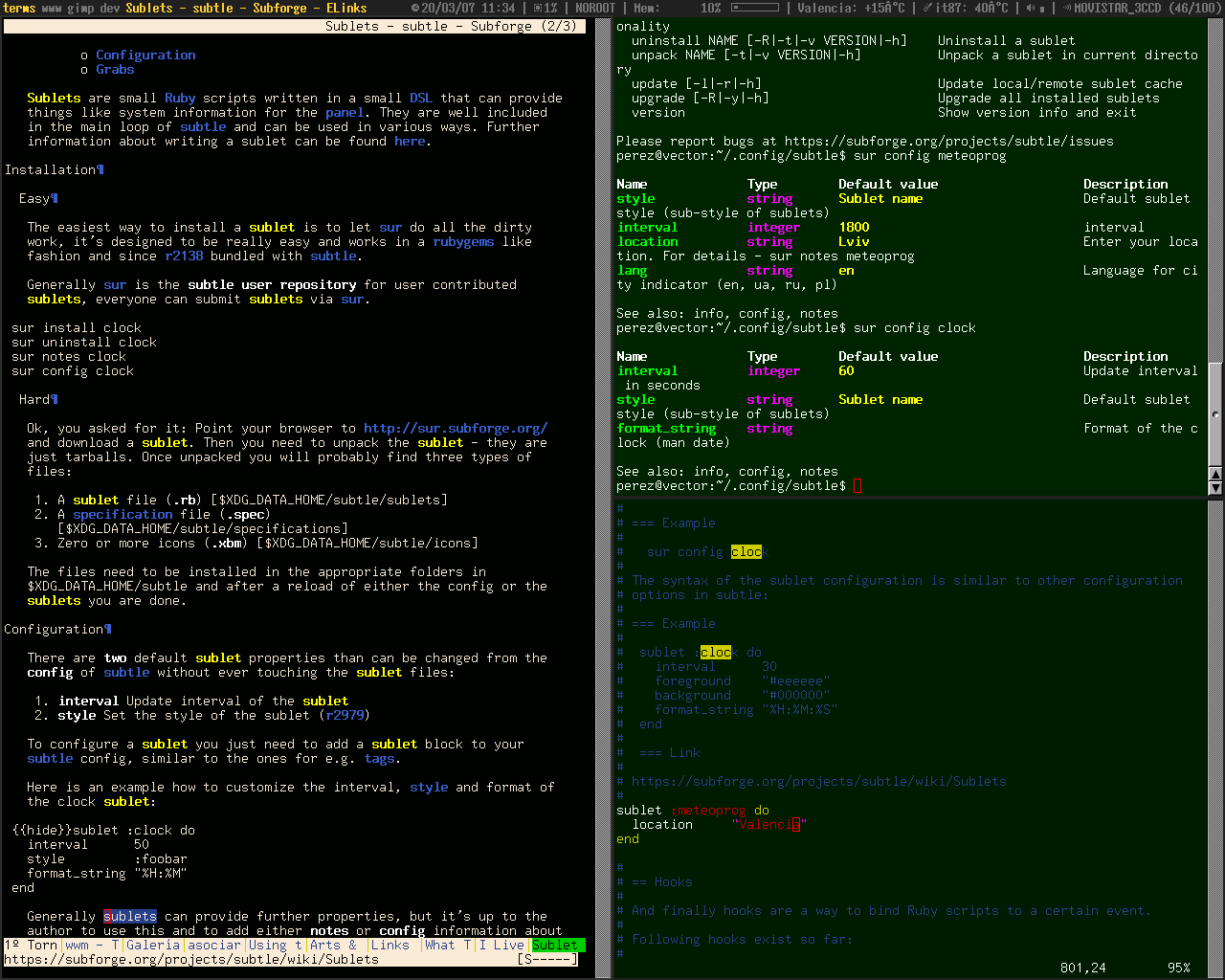Click the memory usage bar in panel
This screenshot has width=1225, height=980.
755,8
